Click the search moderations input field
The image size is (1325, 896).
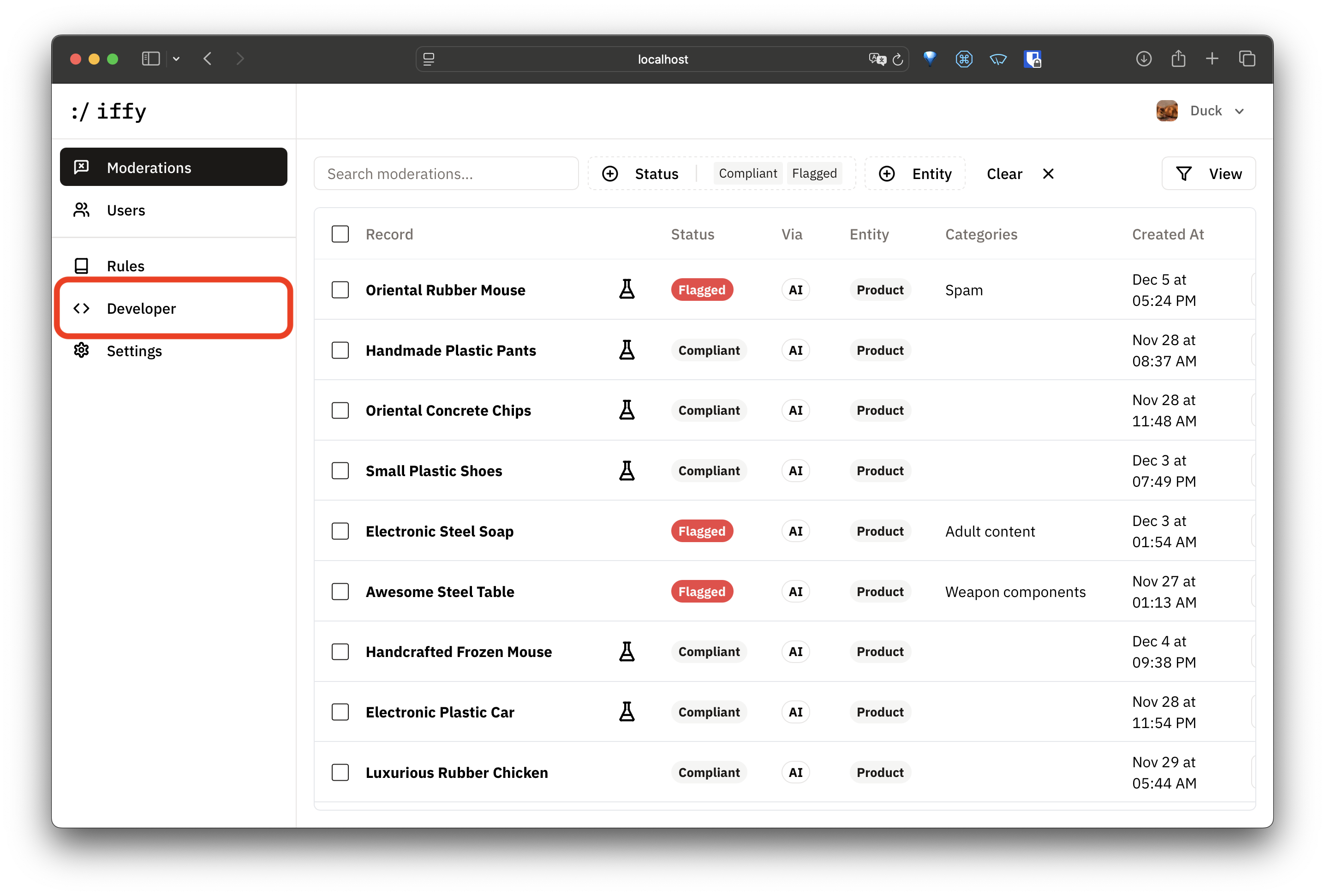(447, 173)
